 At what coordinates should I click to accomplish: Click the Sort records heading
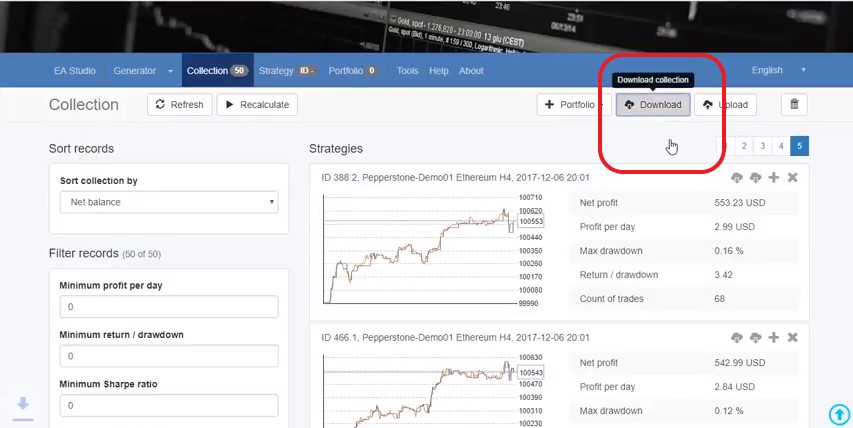click(82, 148)
